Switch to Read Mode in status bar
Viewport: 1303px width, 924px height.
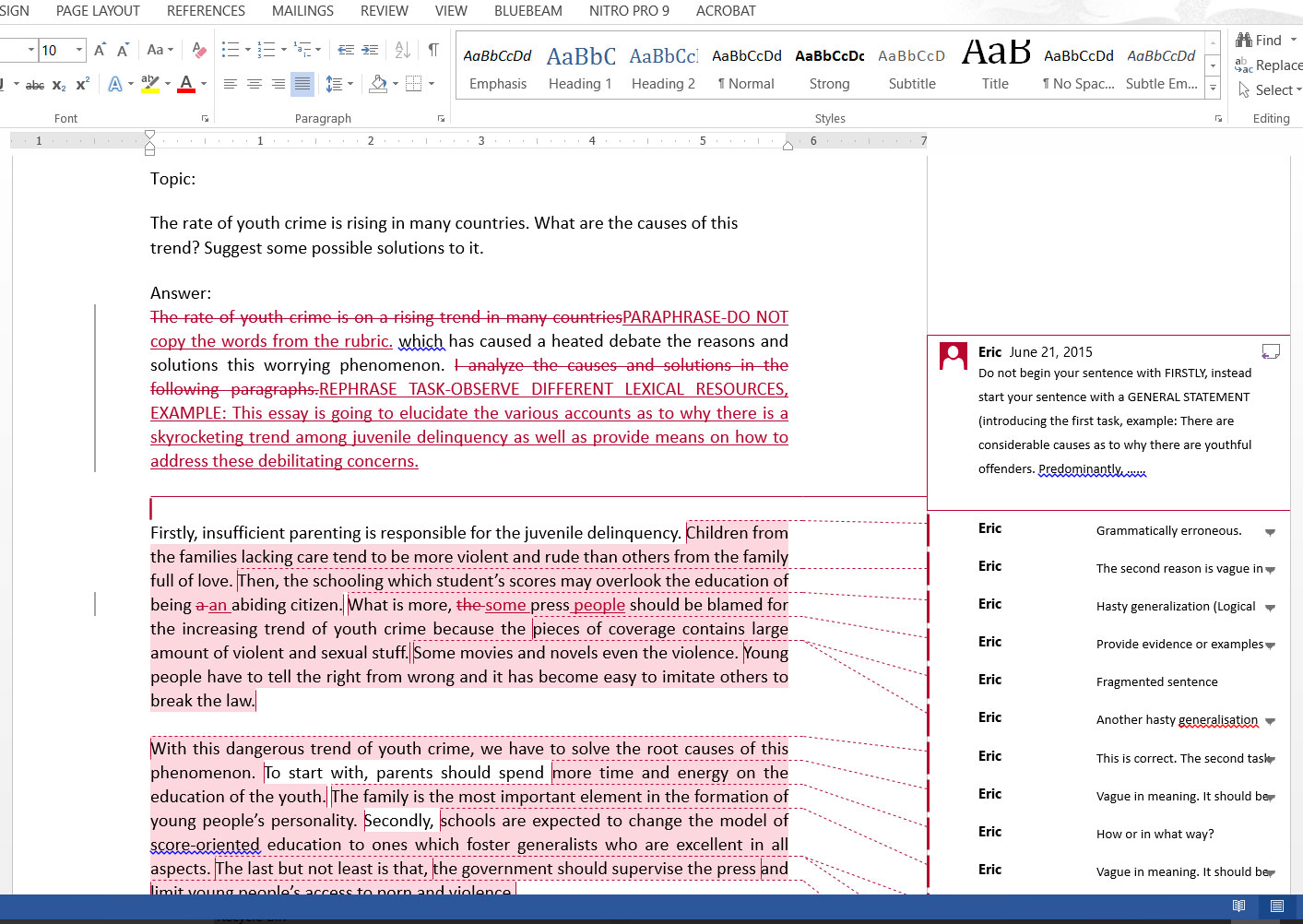[1238, 906]
